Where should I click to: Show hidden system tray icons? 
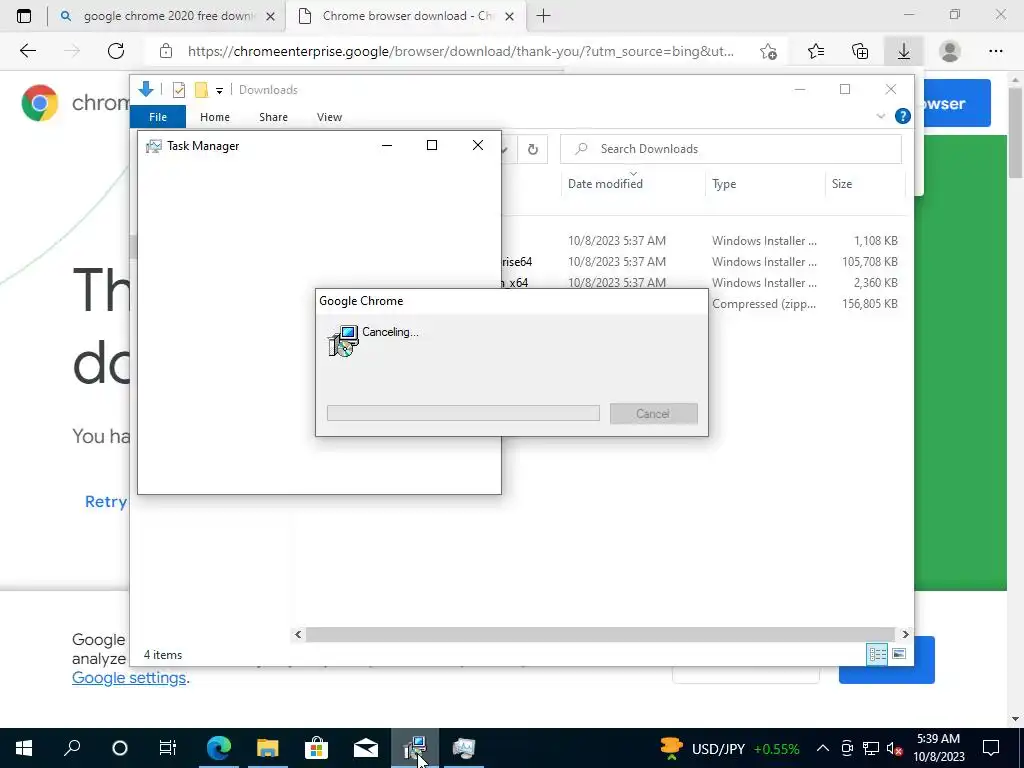tap(823, 748)
